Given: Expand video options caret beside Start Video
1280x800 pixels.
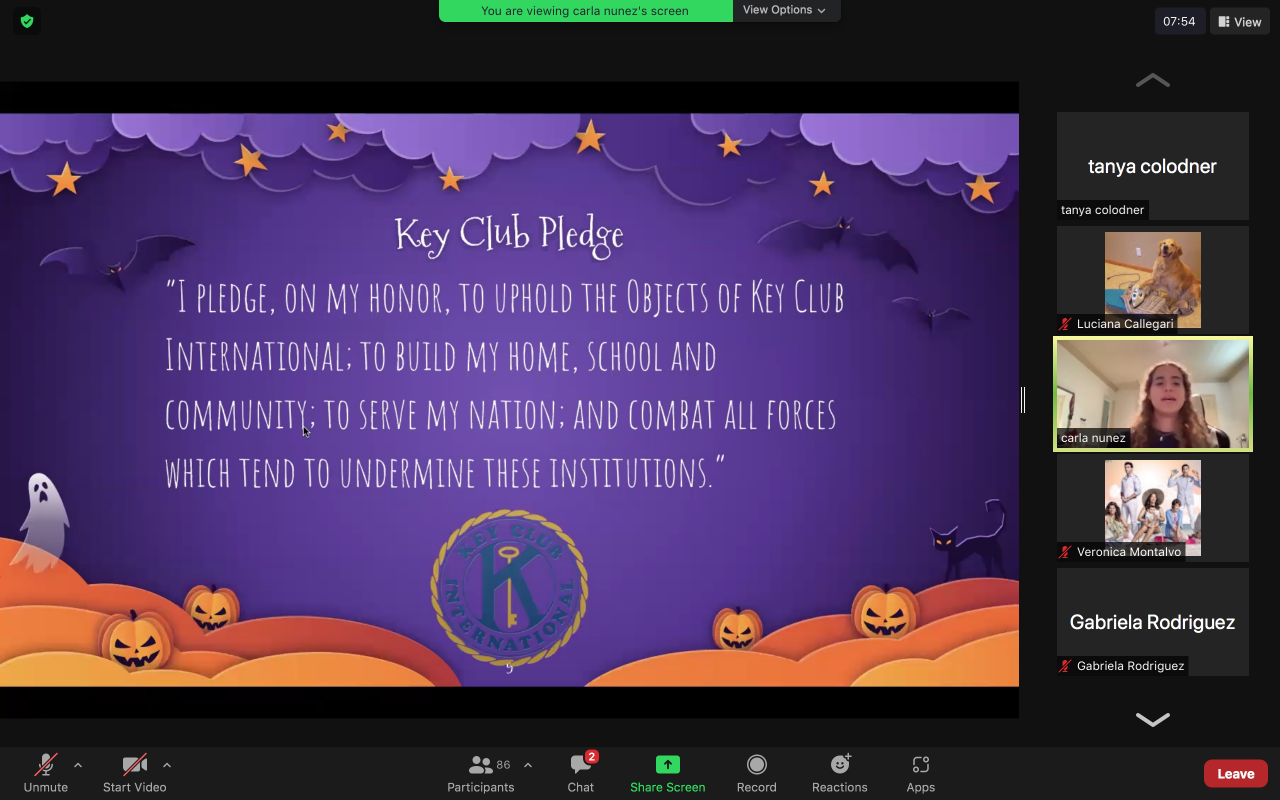Looking at the screenshot, I should point(167,766).
